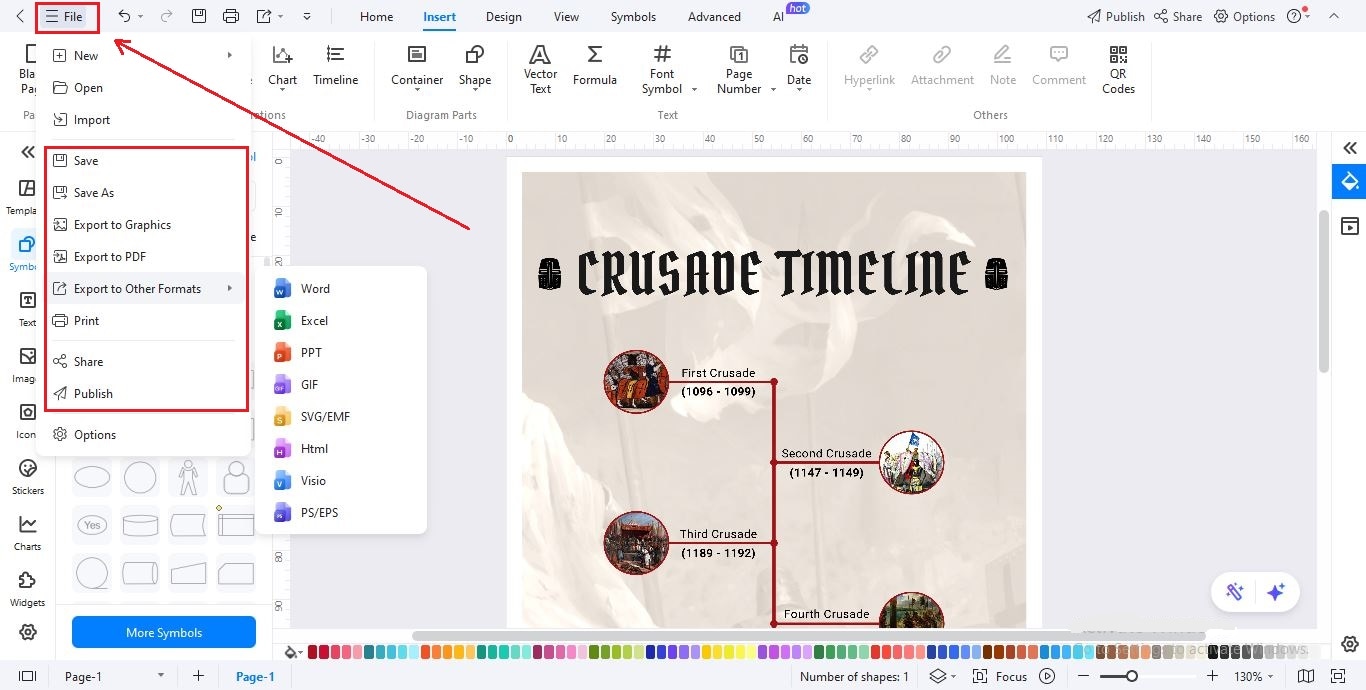The image size is (1366, 690).
Task: Click the Export icon in title bar
Action: pyautogui.click(x=264, y=16)
